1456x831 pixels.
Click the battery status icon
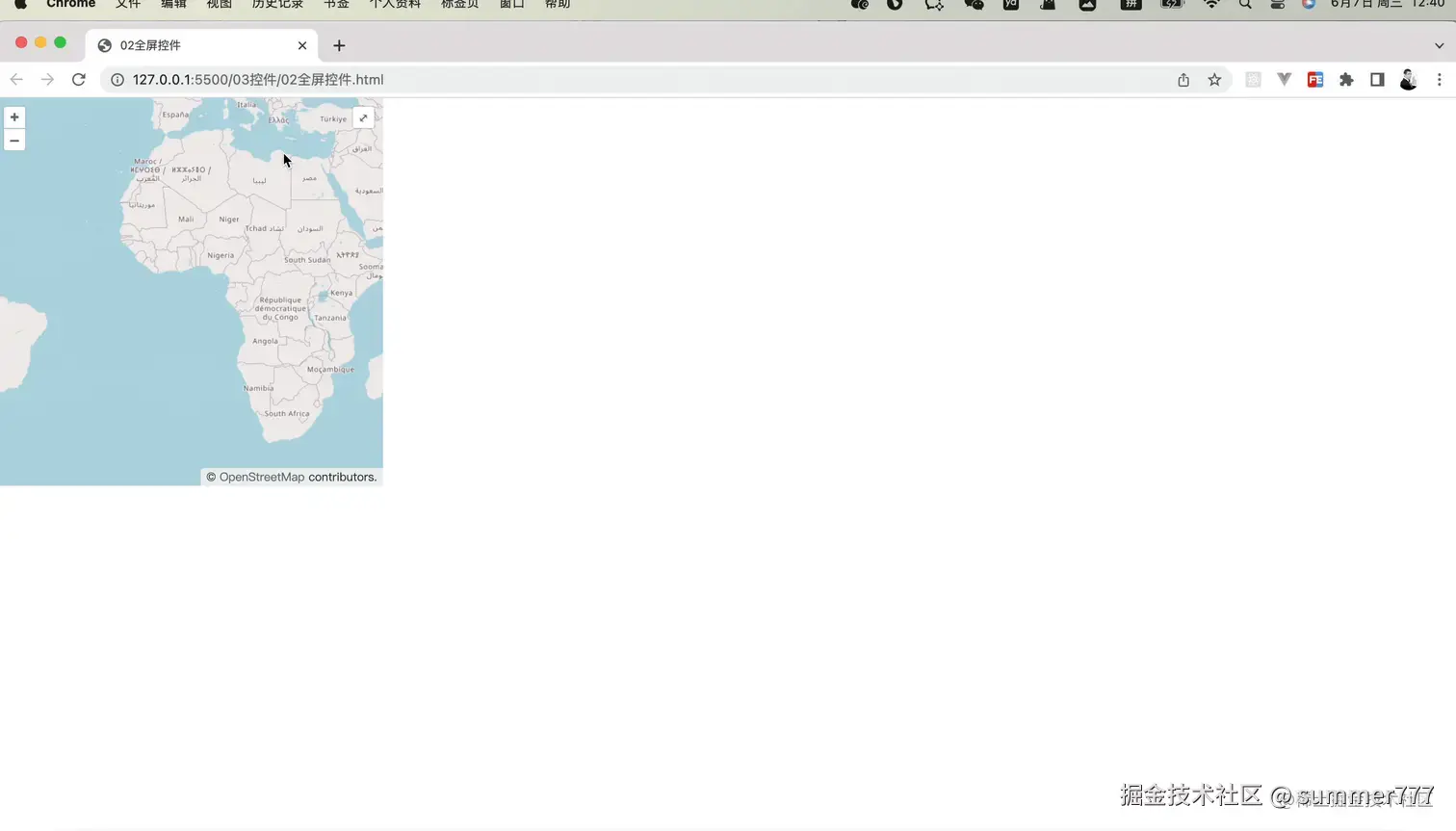1172,4
